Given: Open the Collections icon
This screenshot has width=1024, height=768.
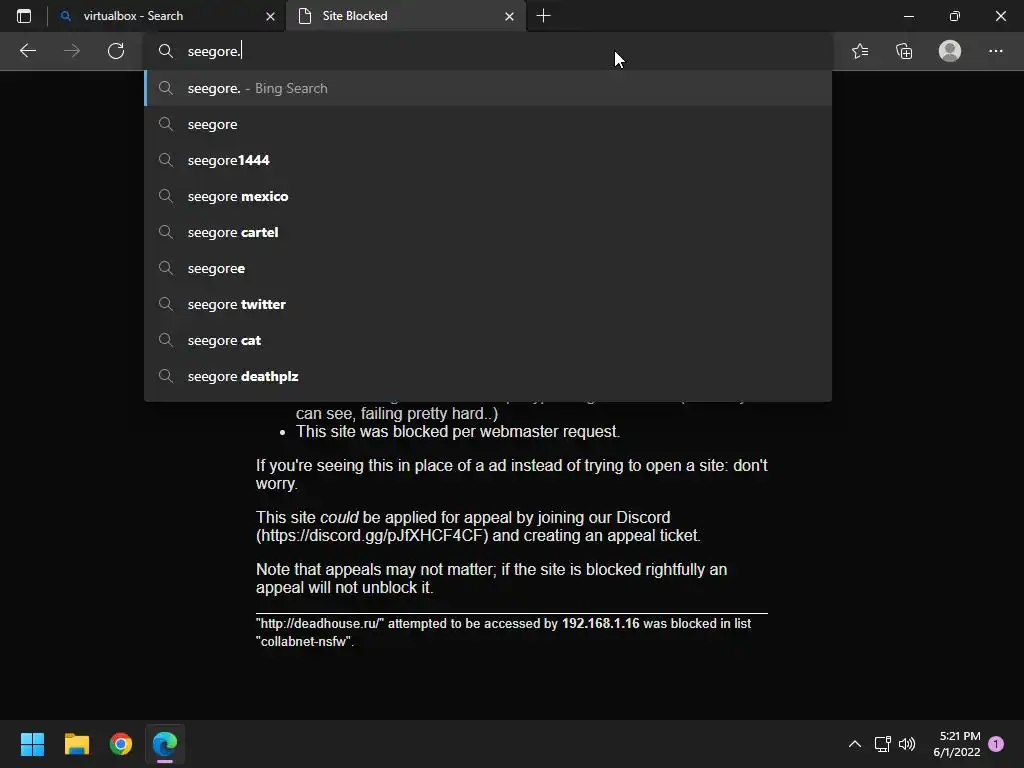Looking at the screenshot, I should [x=904, y=51].
